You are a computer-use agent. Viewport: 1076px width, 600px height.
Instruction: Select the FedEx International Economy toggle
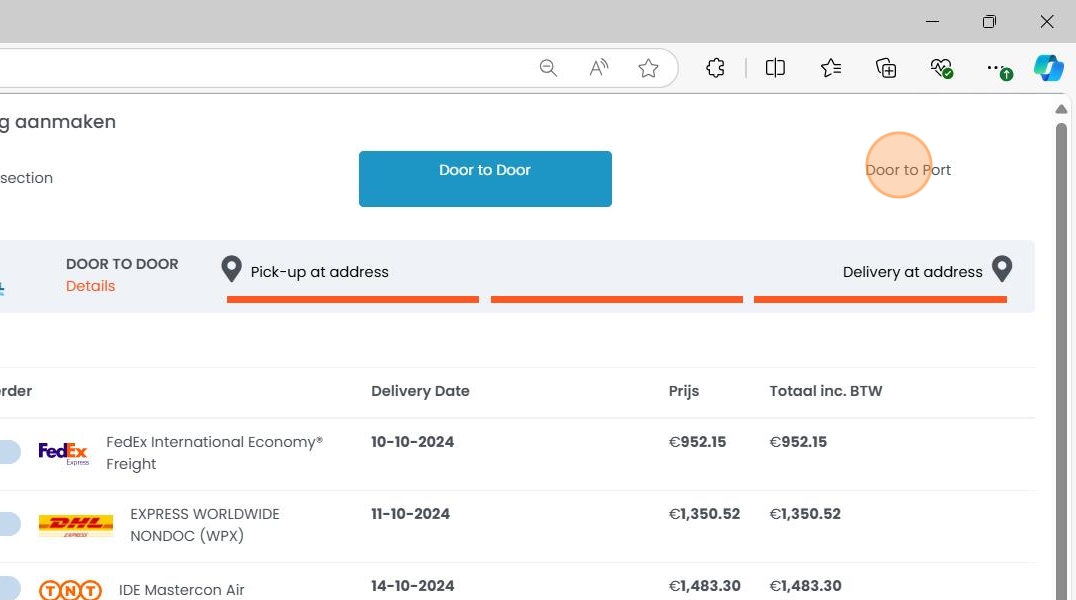(x=8, y=452)
